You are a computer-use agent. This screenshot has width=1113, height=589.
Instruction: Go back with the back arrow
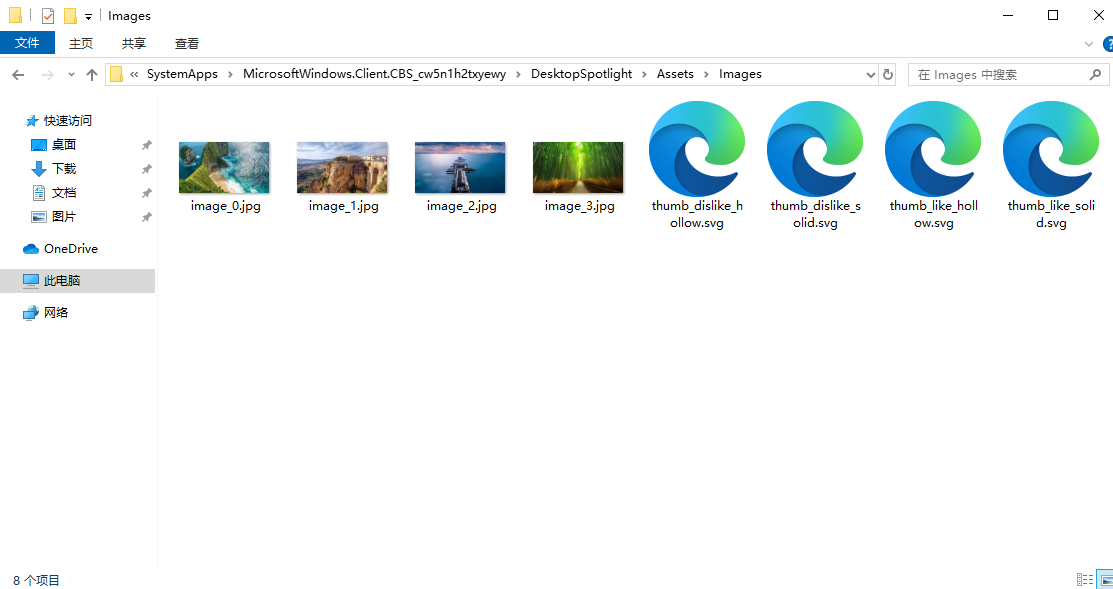pos(18,75)
